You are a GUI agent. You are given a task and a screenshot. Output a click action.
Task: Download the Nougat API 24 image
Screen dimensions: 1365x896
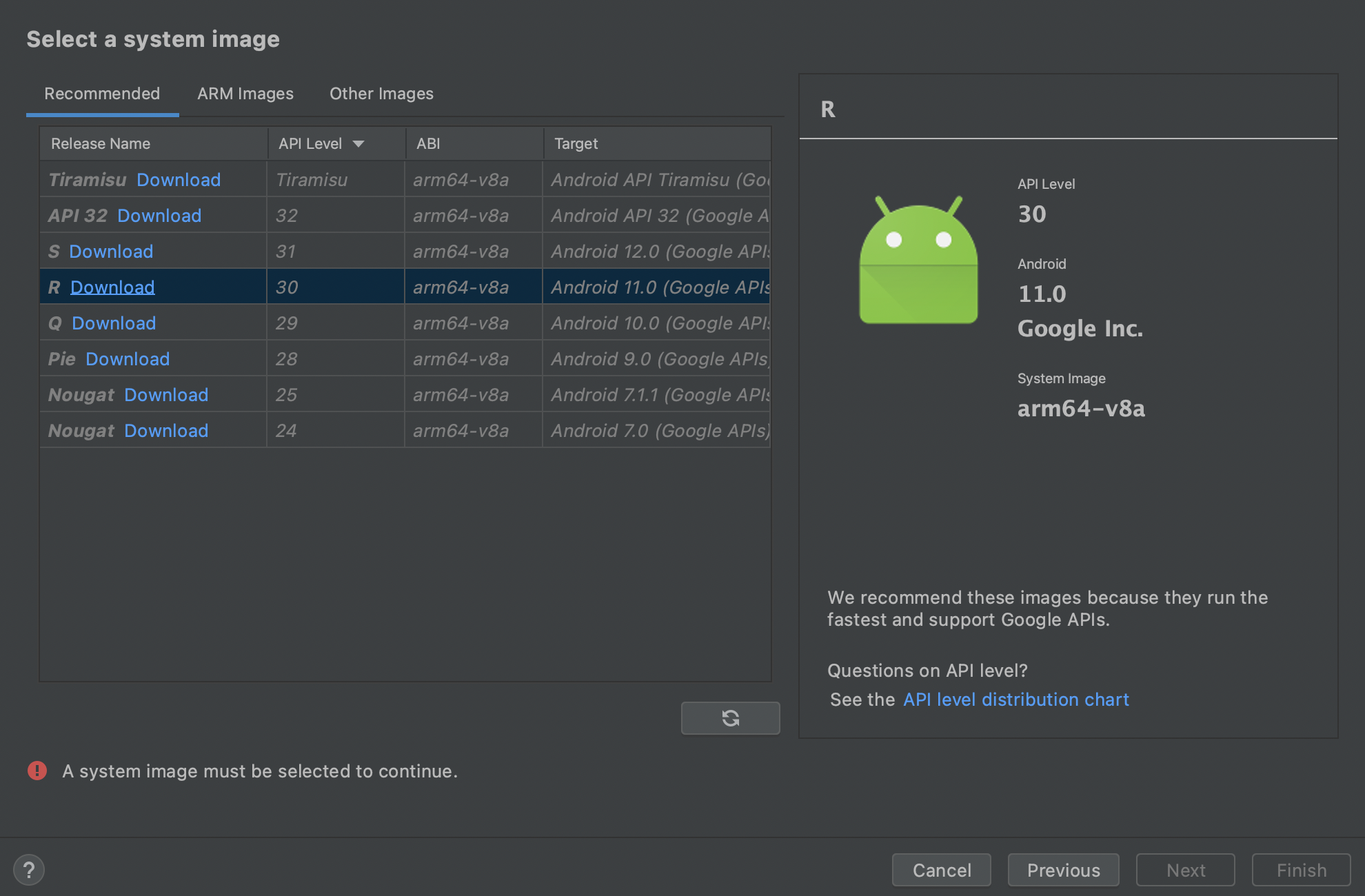pyautogui.click(x=166, y=431)
